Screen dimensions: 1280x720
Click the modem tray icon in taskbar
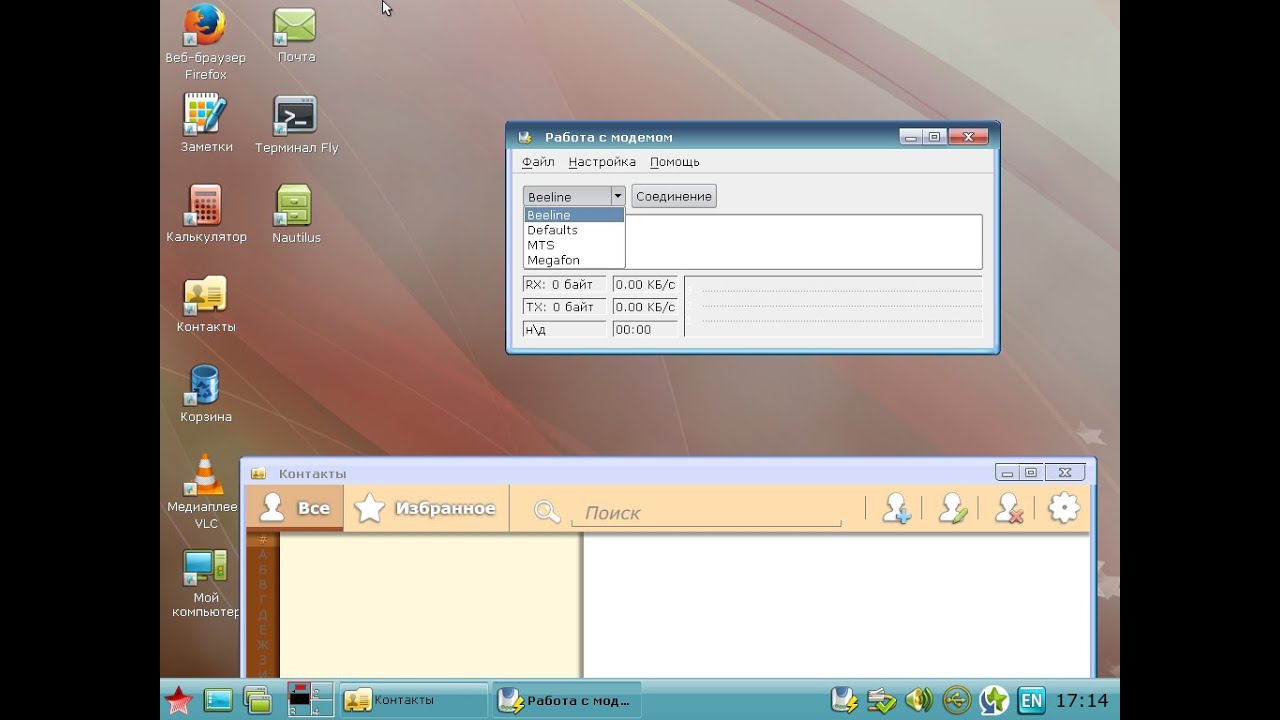click(x=846, y=700)
